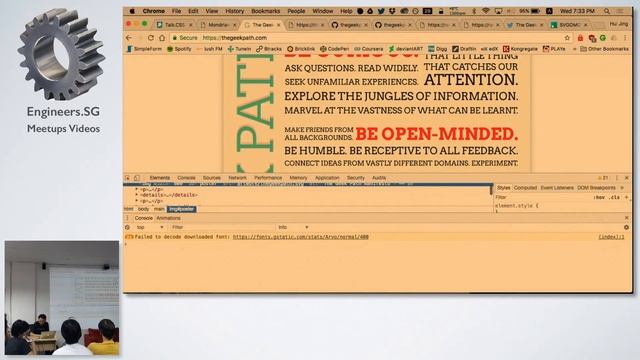The image size is (640, 360).
Task: Switch to the SVGOMG browser tab
Action: pyautogui.click(x=569, y=25)
